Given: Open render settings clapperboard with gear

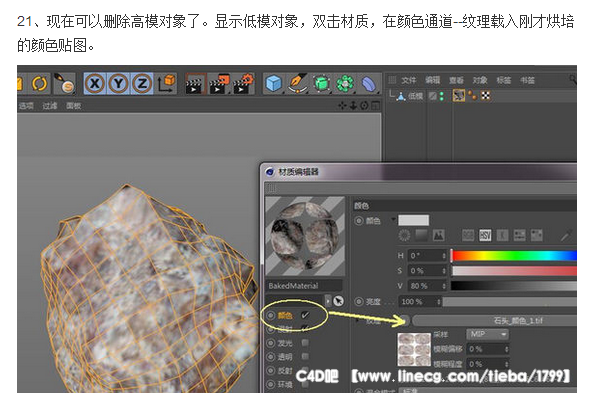Looking at the screenshot, I should pyautogui.click(x=244, y=84).
